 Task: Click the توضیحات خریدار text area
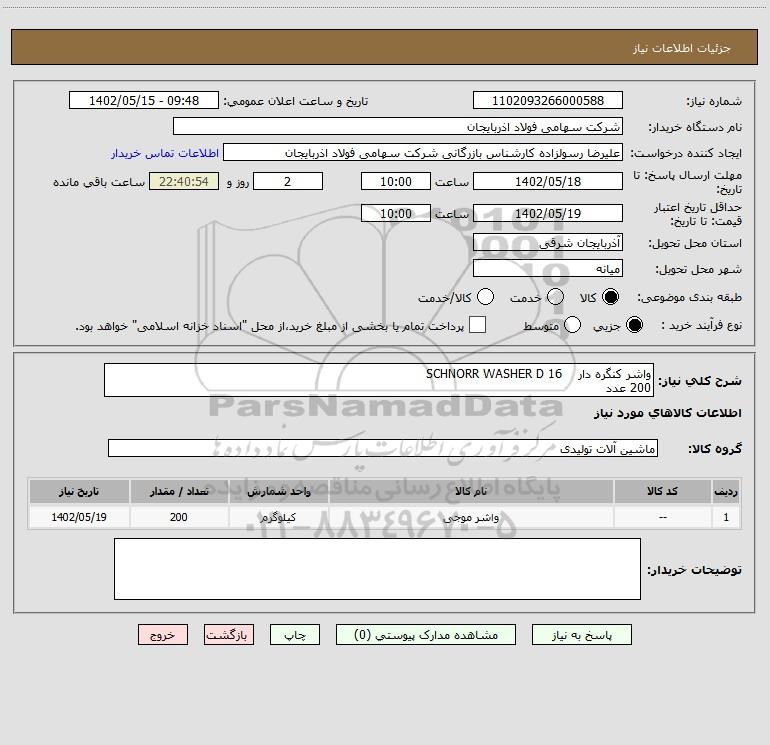tap(377, 569)
